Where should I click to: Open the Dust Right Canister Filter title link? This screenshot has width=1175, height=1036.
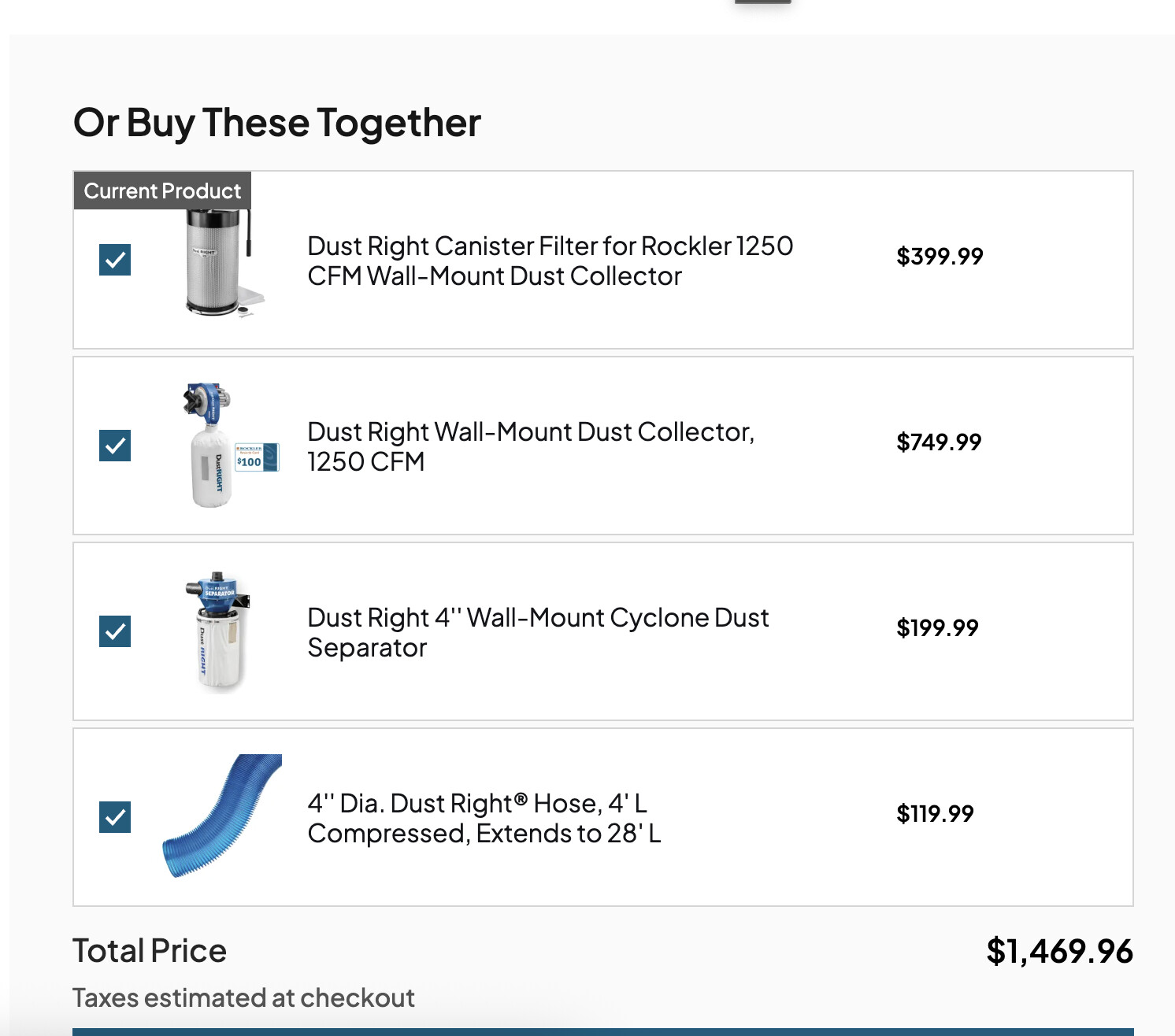550,261
